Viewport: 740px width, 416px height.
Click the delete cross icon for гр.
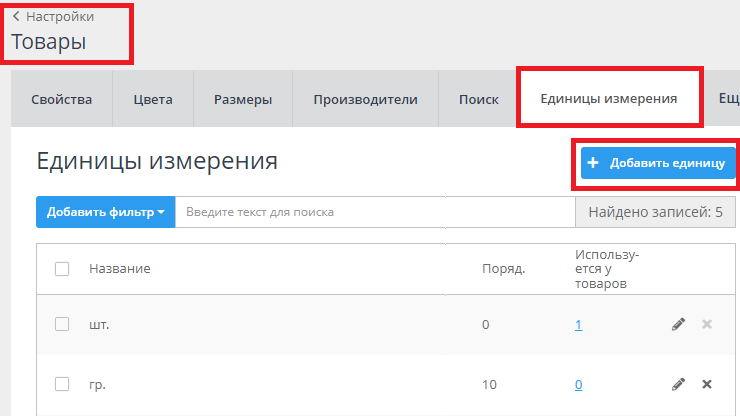click(707, 384)
